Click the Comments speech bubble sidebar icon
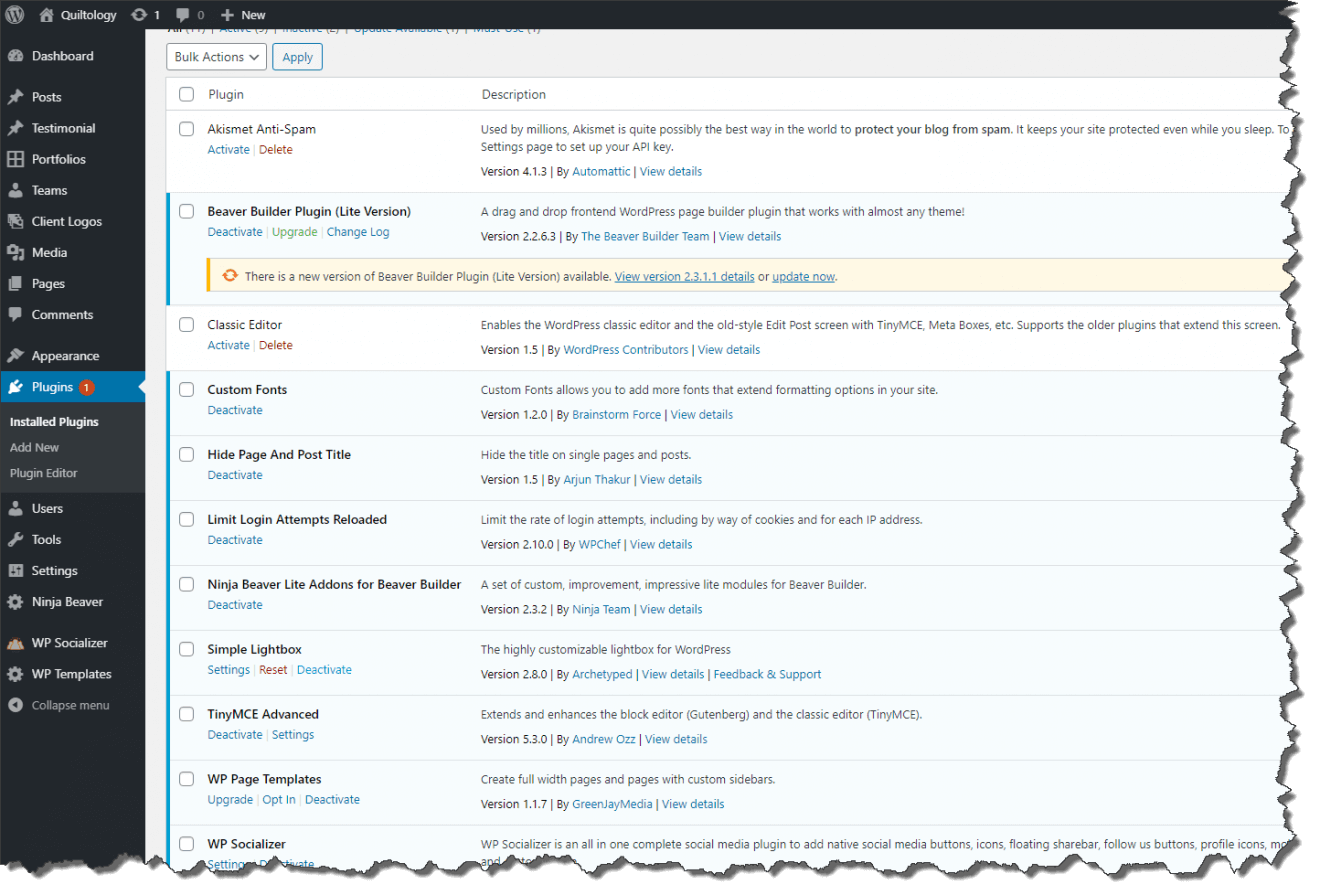1320x895 pixels. coord(15,314)
